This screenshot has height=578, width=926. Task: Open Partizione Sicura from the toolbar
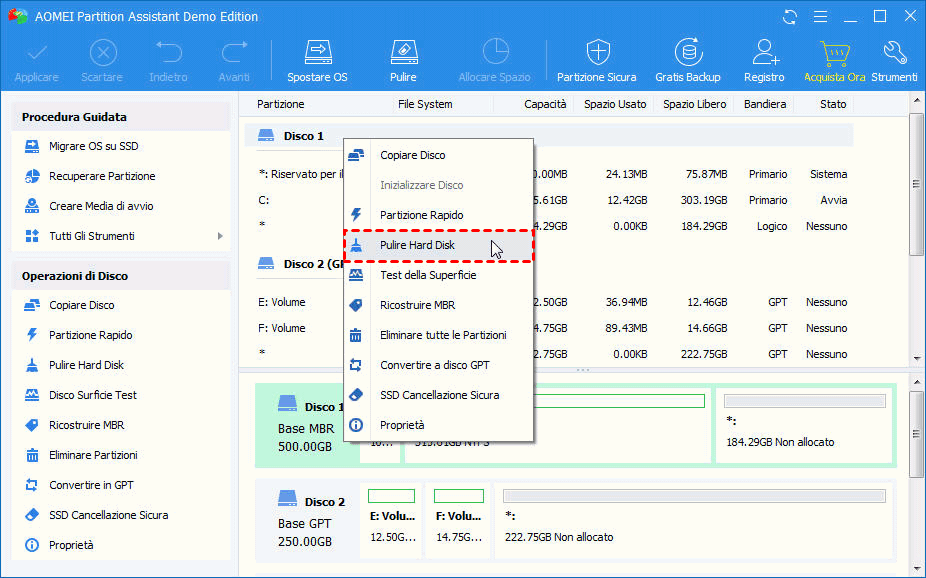pos(596,61)
